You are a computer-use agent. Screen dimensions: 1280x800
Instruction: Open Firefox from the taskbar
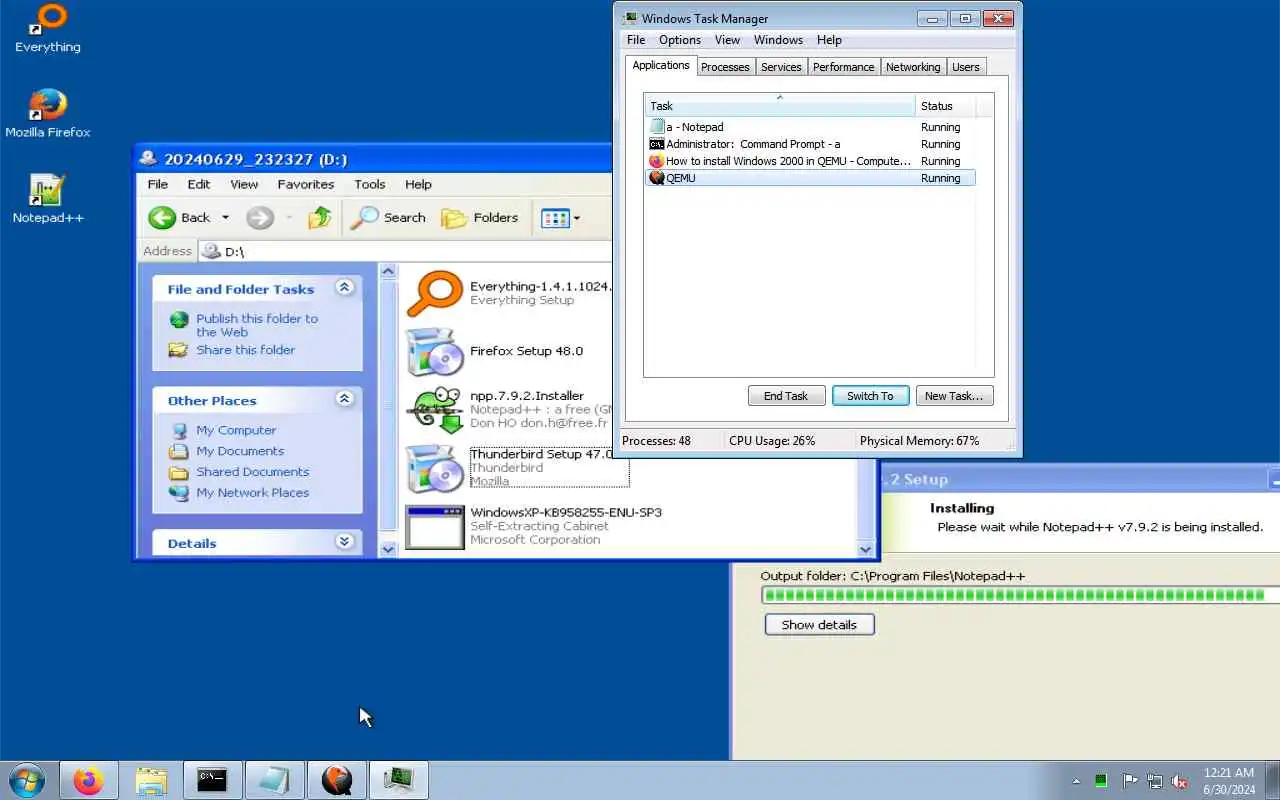click(x=89, y=780)
